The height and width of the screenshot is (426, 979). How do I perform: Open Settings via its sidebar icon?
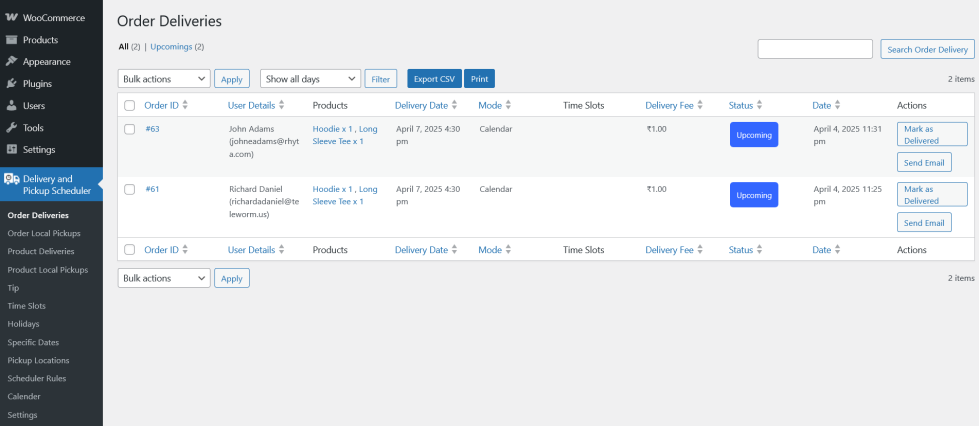point(11,150)
